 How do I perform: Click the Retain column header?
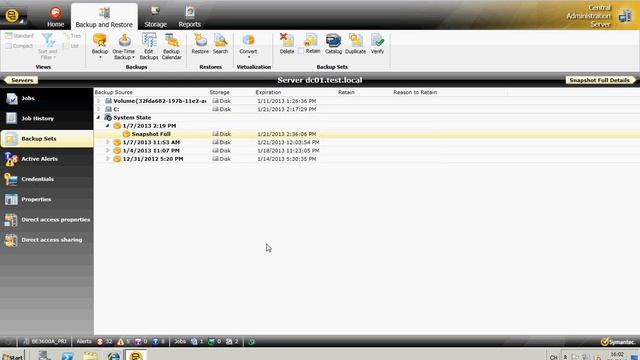point(346,92)
